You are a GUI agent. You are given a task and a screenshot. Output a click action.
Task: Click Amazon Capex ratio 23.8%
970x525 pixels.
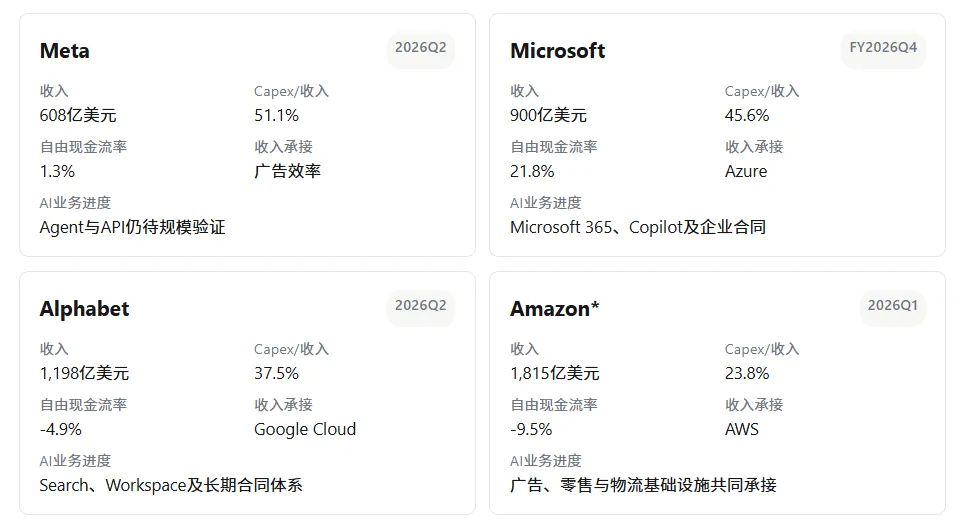pos(747,373)
